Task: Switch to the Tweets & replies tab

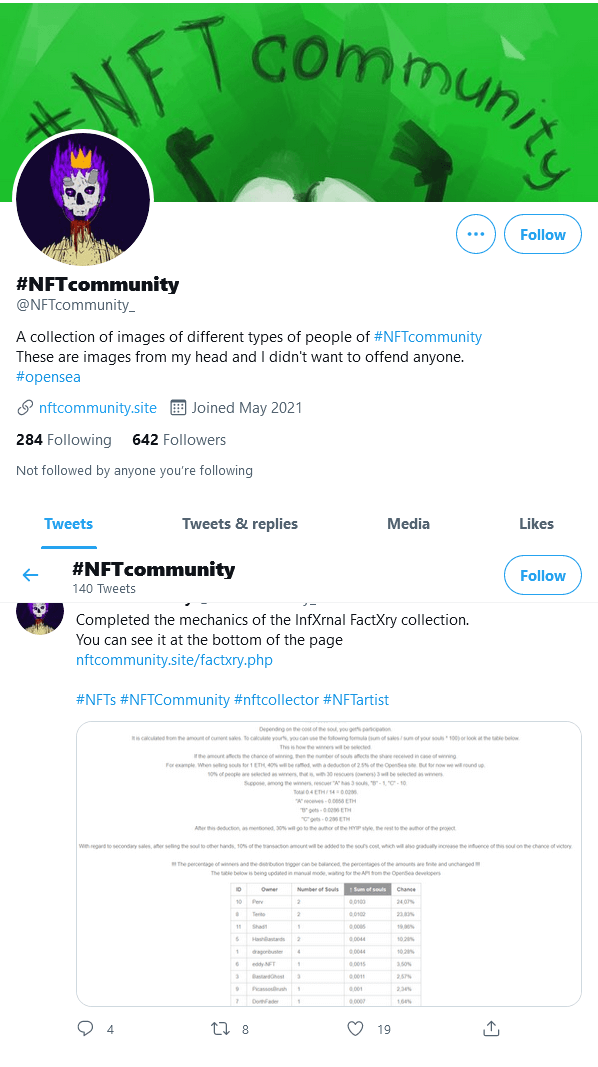Action: click(x=239, y=524)
